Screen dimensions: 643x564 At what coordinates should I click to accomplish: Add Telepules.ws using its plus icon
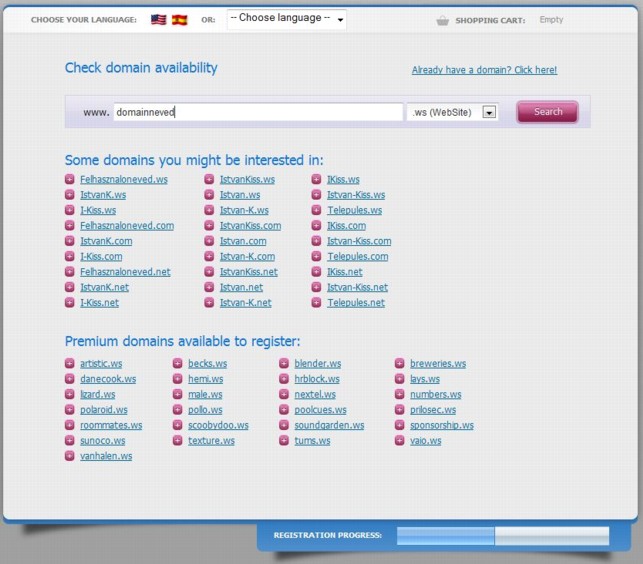316,210
